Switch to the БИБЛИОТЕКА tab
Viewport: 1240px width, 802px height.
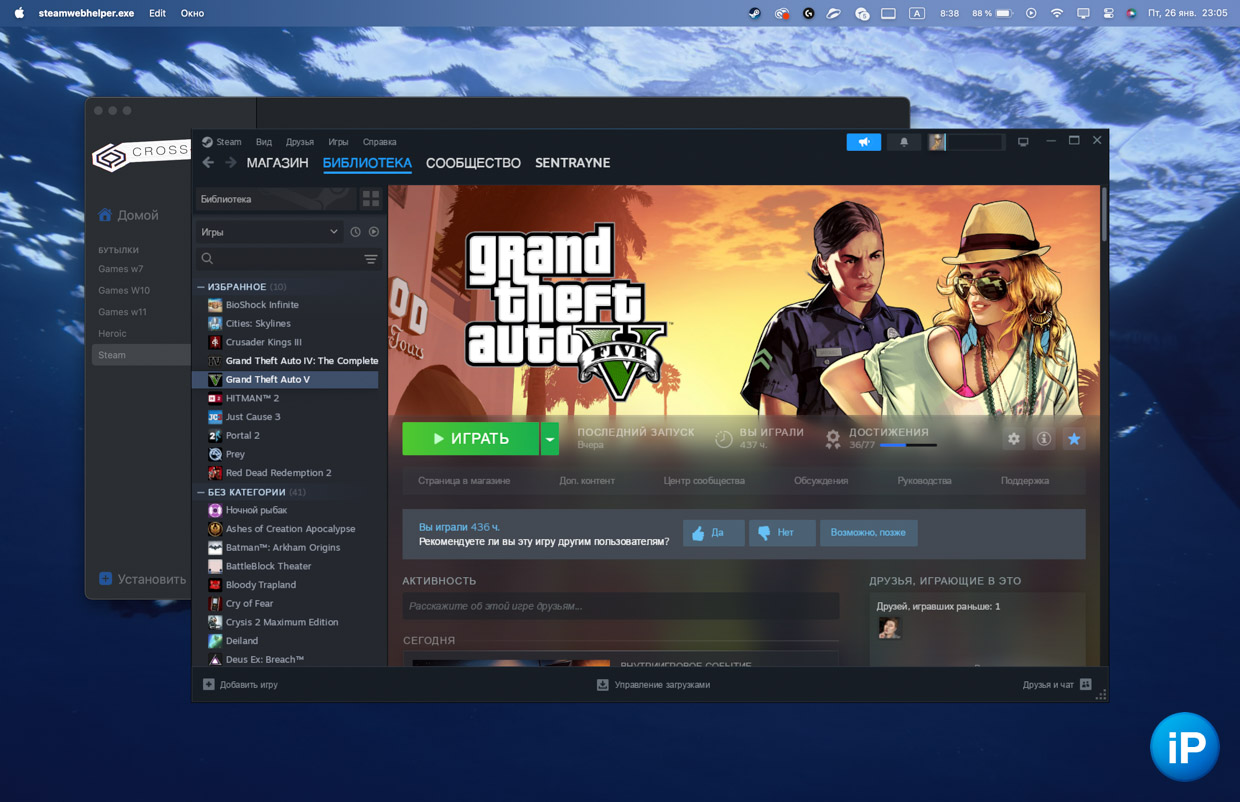click(367, 163)
